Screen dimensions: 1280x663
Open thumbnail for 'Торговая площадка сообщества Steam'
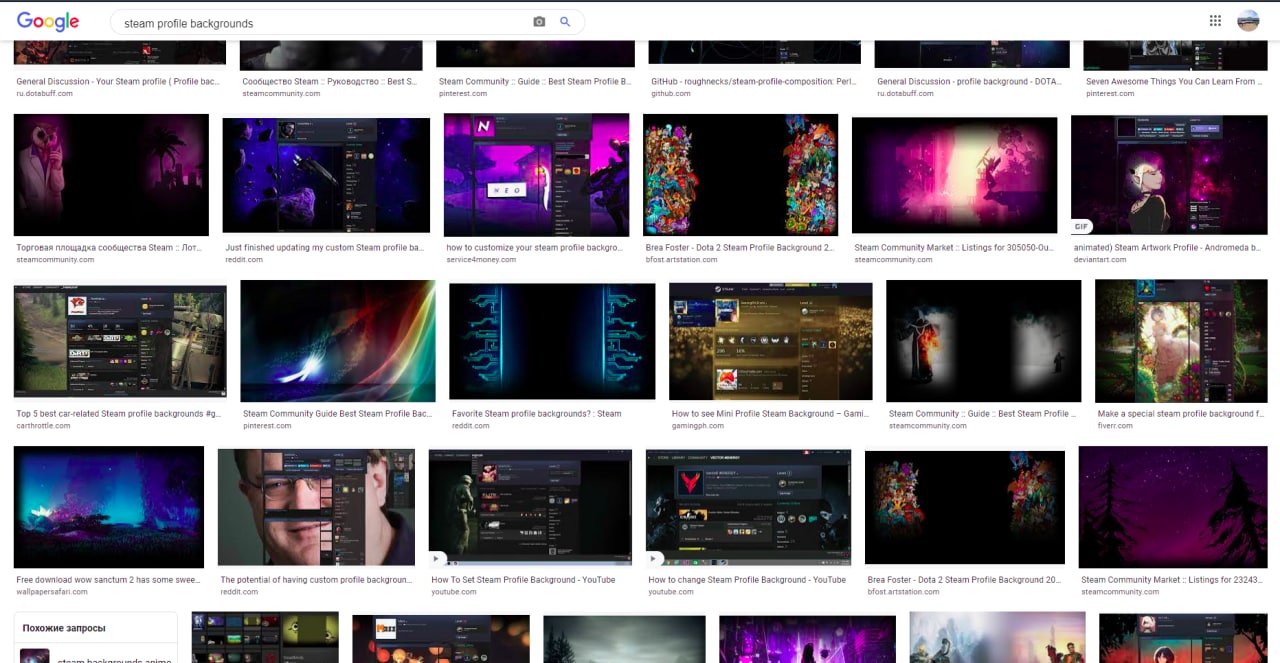click(x=111, y=175)
